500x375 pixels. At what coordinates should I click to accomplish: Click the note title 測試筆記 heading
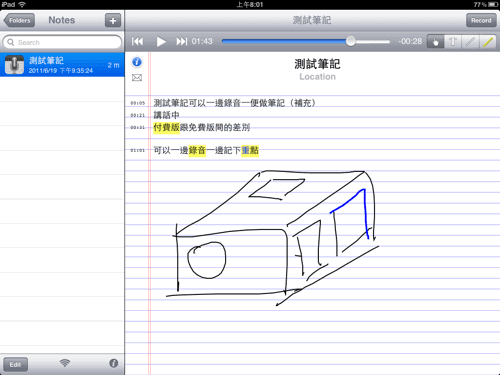(x=317, y=64)
